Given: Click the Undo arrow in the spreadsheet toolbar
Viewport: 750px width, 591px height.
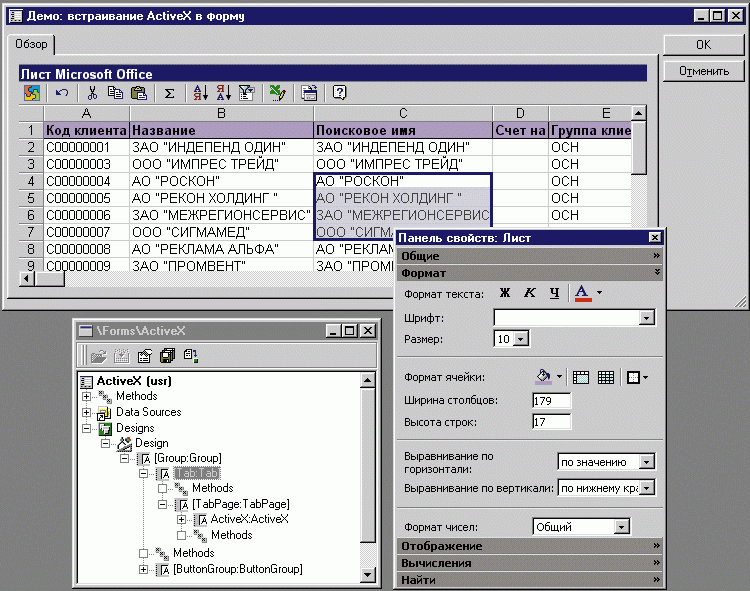Looking at the screenshot, I should coord(62,93).
